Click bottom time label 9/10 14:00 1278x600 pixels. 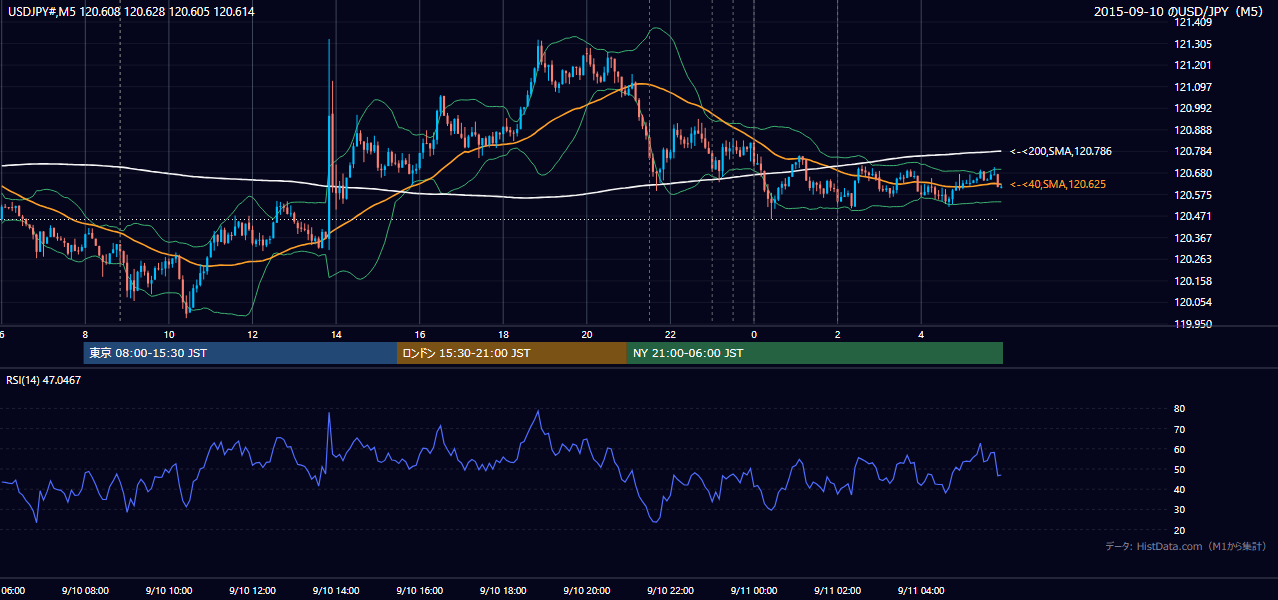tap(335, 591)
